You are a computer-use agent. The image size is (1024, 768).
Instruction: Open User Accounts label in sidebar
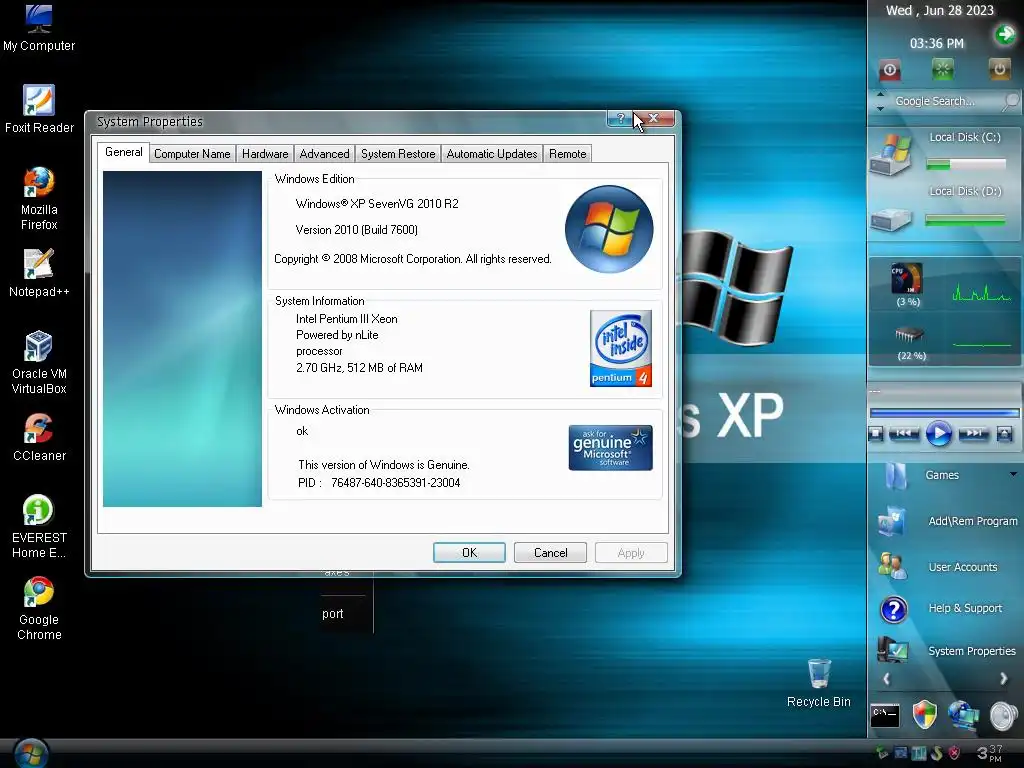point(963,567)
